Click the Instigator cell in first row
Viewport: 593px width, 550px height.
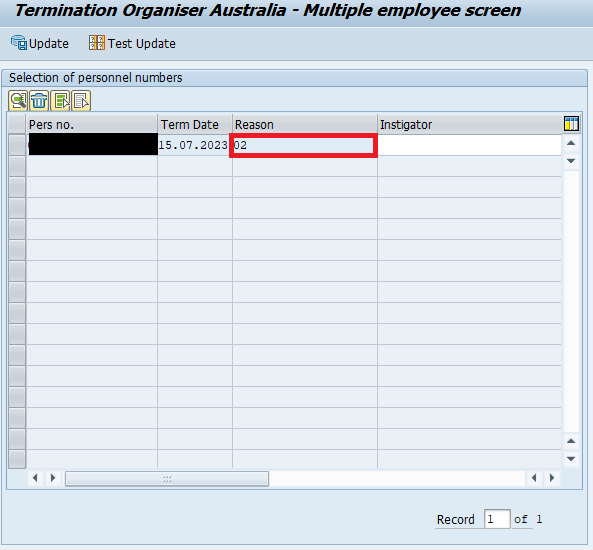point(469,145)
